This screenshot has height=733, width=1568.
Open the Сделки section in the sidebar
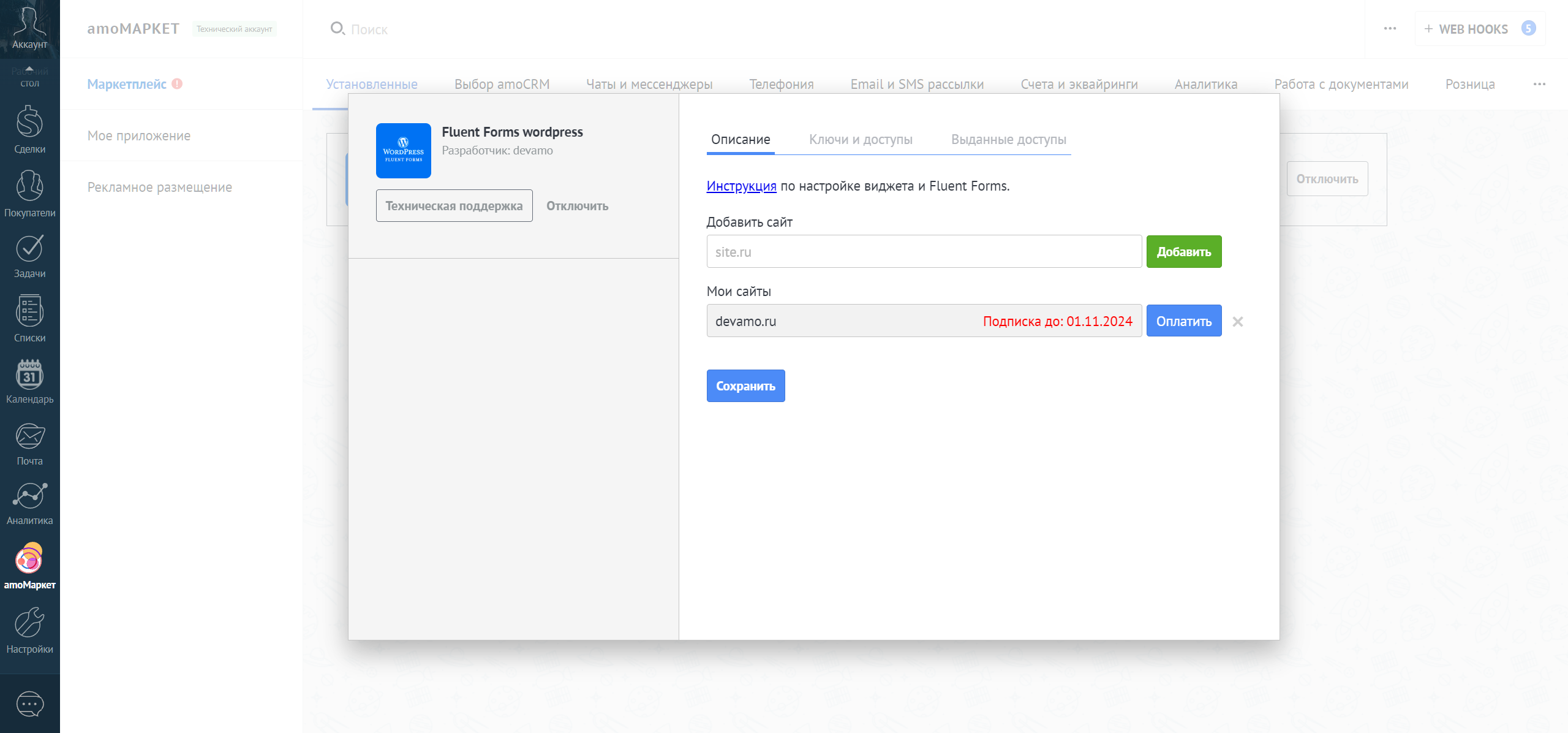[x=29, y=129]
